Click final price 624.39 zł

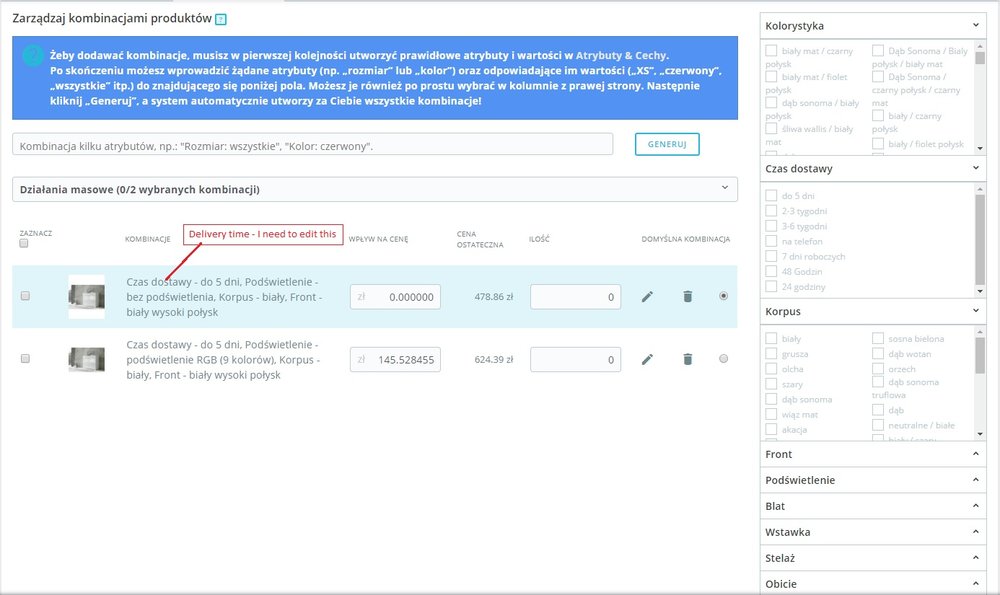494,359
